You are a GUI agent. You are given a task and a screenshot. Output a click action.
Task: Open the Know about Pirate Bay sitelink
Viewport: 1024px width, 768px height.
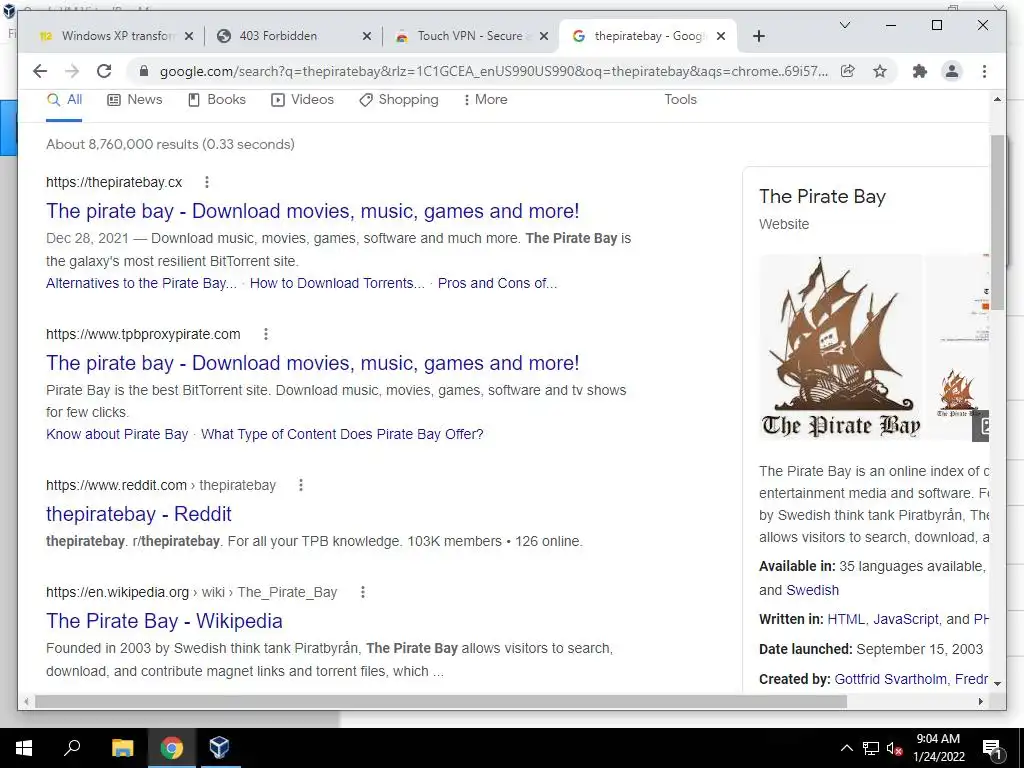point(117,434)
